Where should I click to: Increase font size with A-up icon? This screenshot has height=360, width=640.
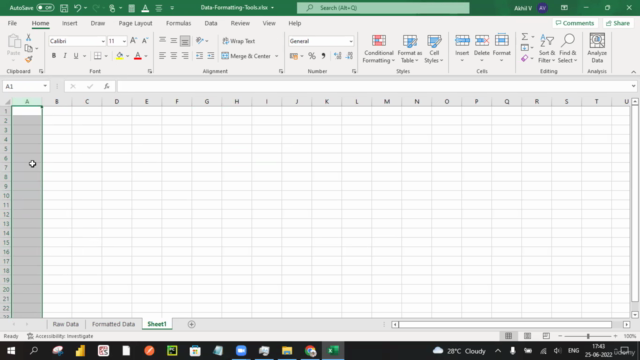133,41
